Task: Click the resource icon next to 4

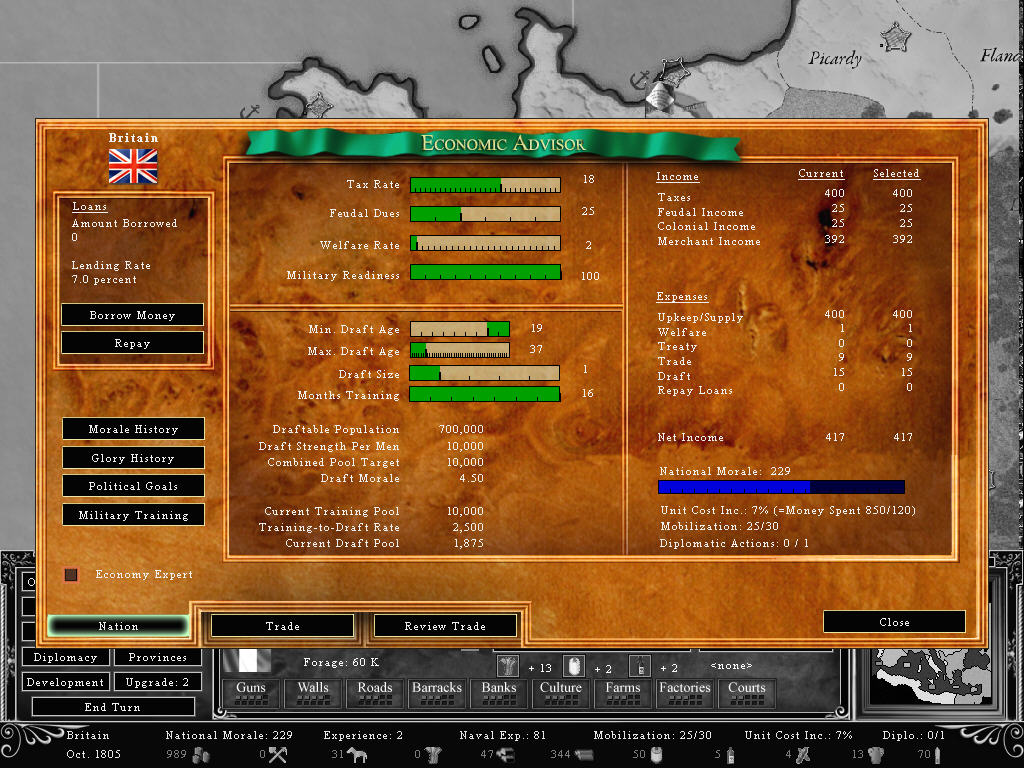Action: click(x=803, y=755)
